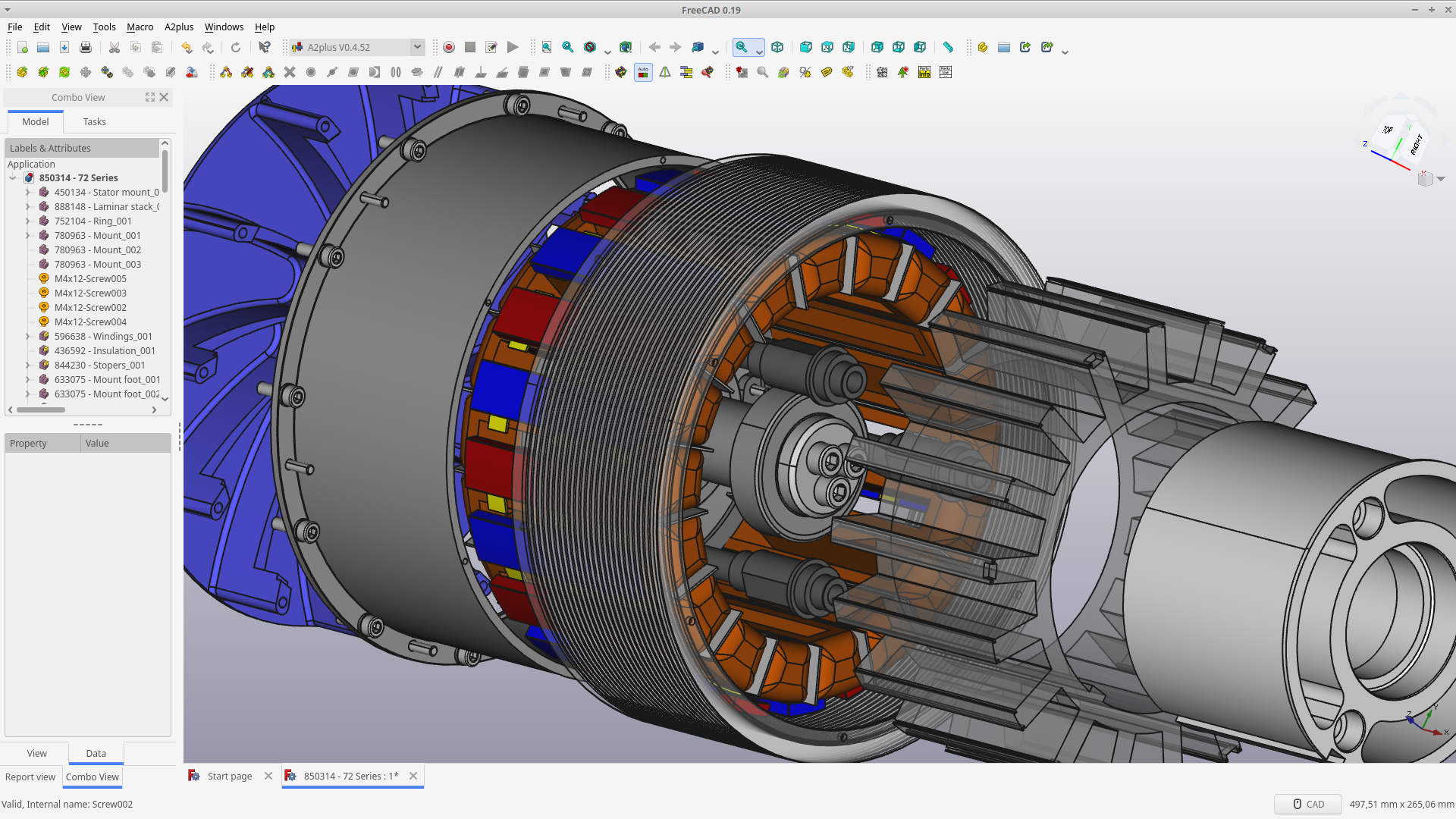
Task: Click the A2plus move part arrows icon
Action: pyautogui.click(x=86, y=72)
